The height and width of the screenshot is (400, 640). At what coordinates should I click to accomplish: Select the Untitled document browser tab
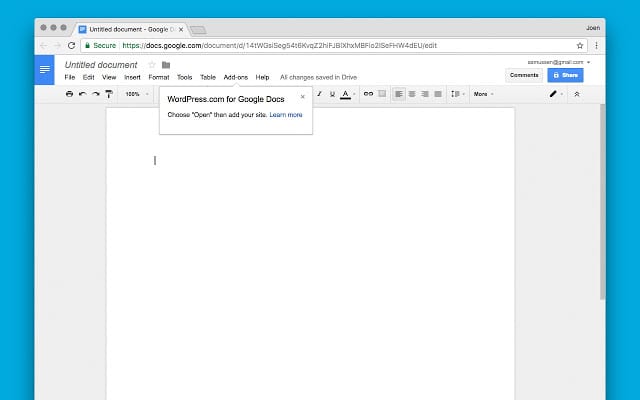coord(131,29)
